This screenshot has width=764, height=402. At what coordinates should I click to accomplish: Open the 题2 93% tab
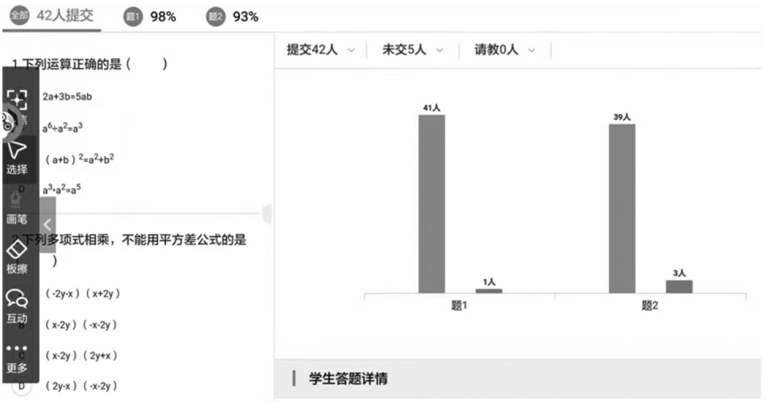[232, 17]
